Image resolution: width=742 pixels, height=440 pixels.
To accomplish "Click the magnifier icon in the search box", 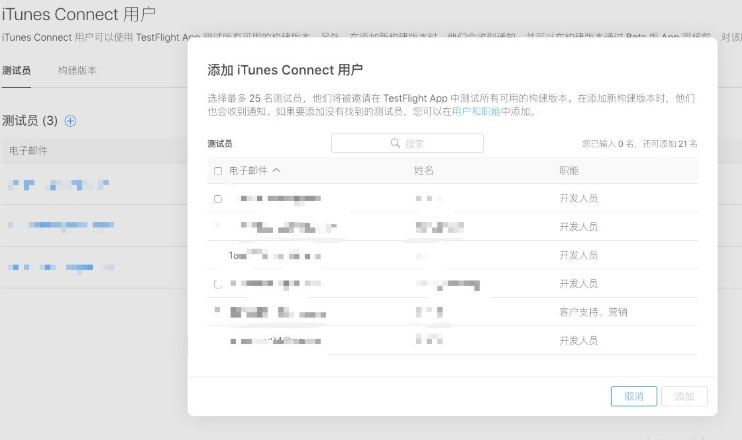I will (x=395, y=143).
